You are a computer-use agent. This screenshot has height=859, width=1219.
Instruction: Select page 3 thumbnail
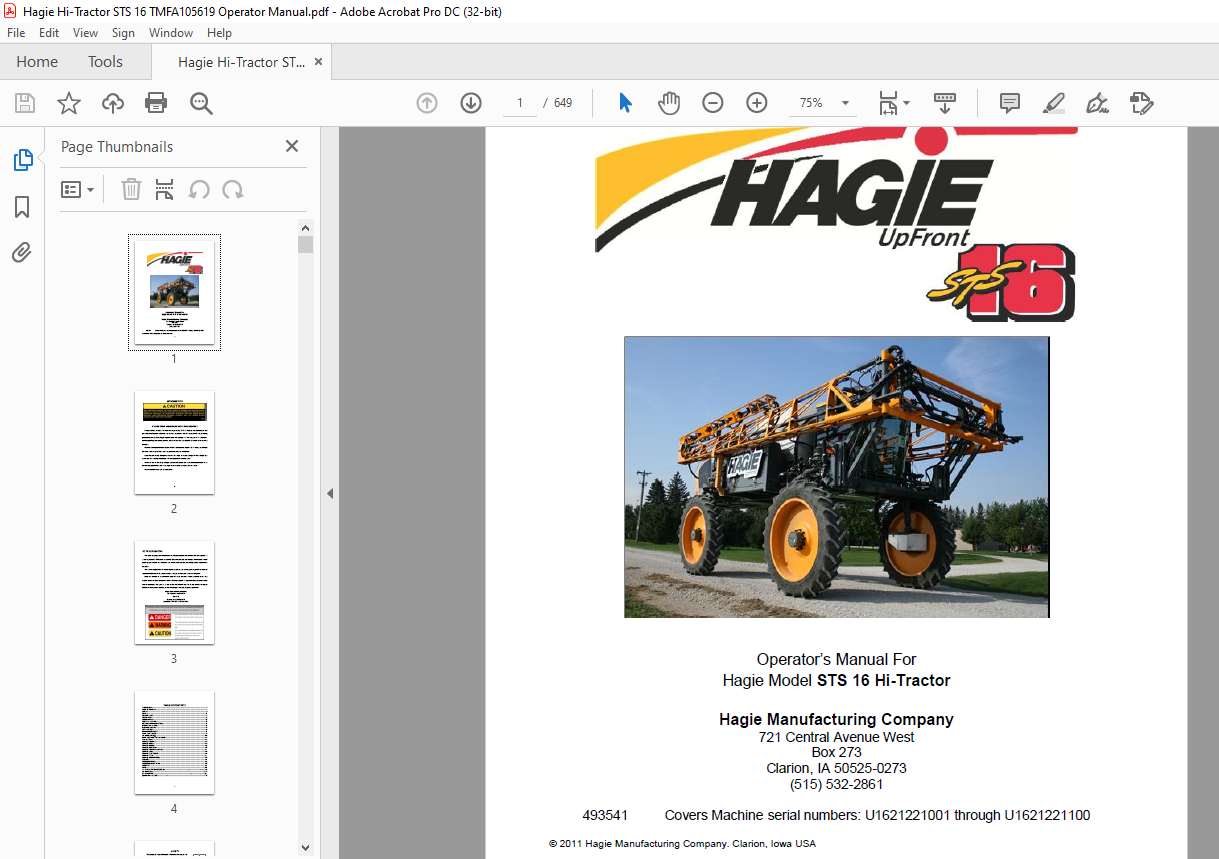click(174, 592)
